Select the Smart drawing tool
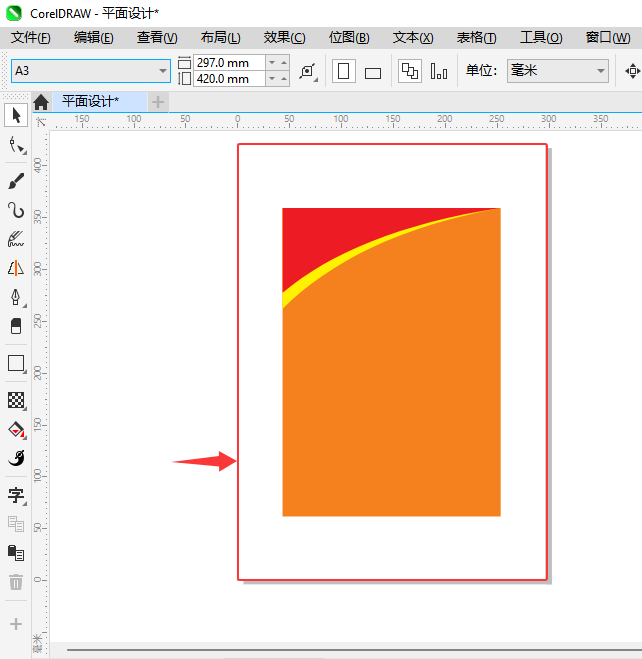This screenshot has height=659, width=642. [16, 239]
